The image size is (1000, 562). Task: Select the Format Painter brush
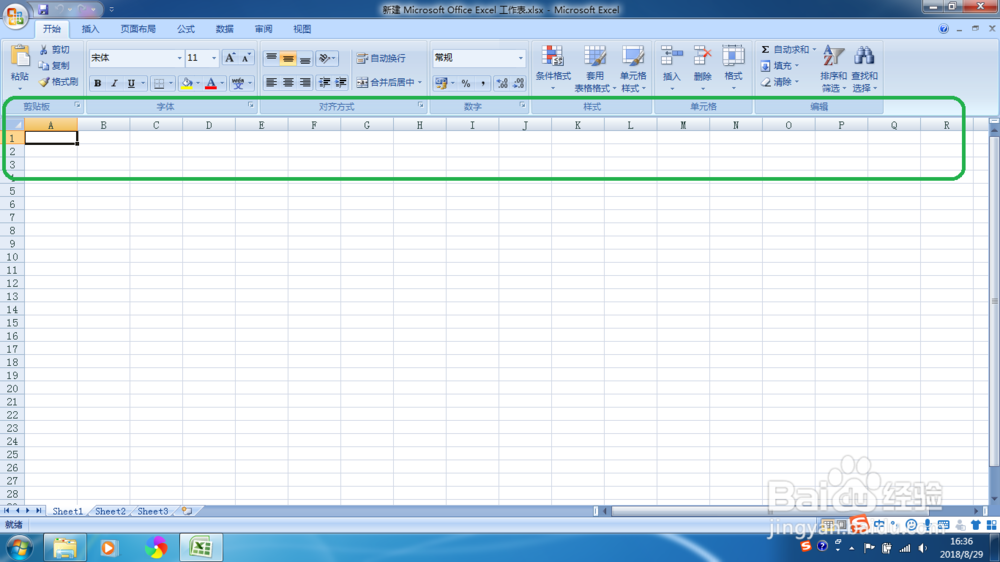(x=44, y=82)
